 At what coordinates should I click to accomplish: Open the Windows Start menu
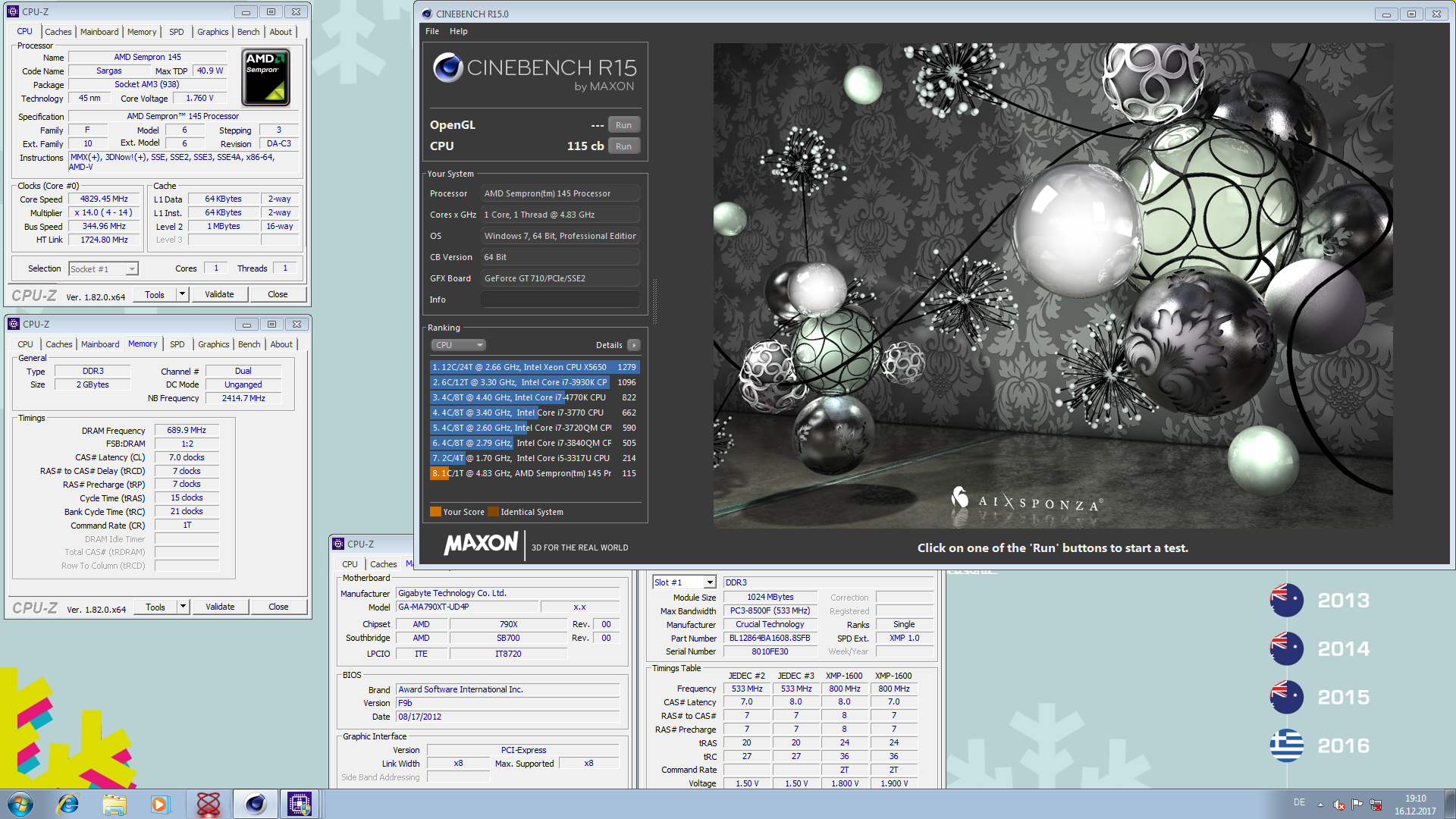pos(20,804)
